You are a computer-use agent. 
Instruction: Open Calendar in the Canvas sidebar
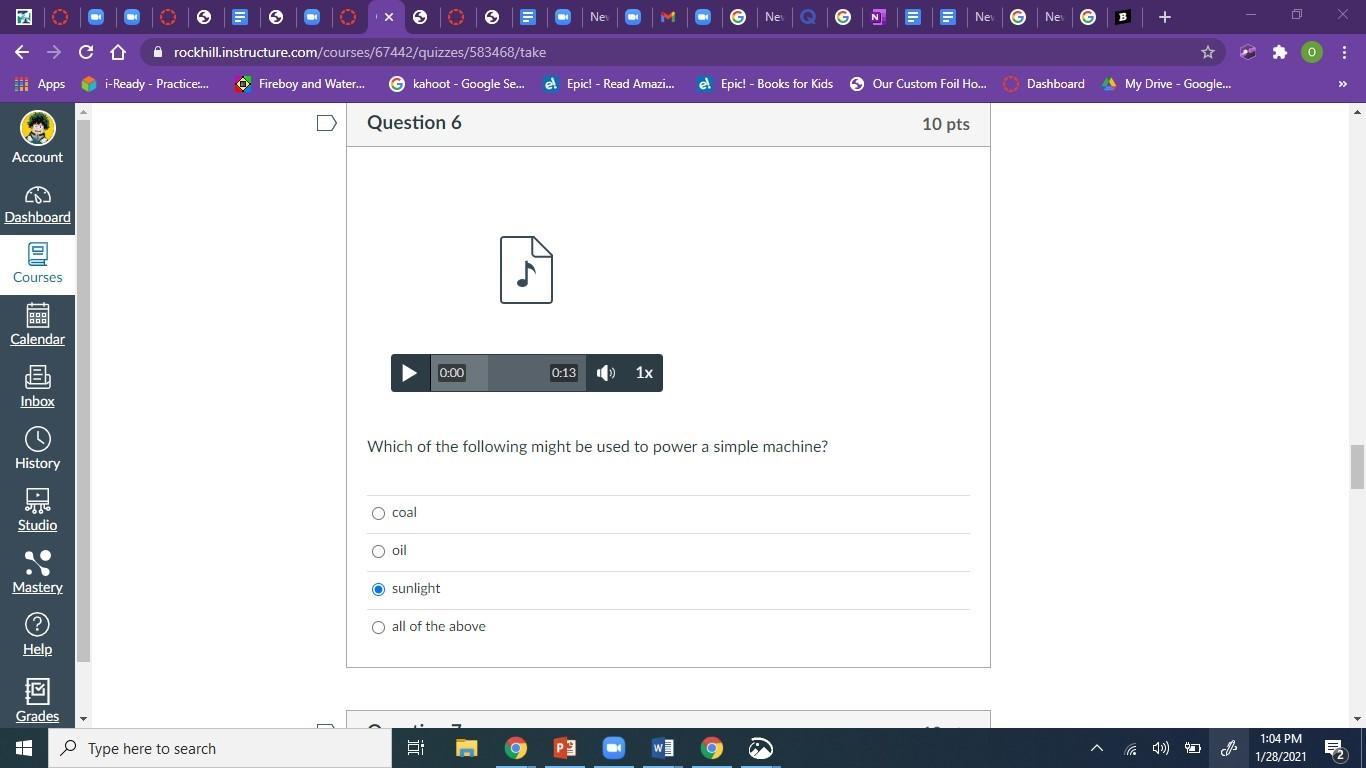(37, 325)
